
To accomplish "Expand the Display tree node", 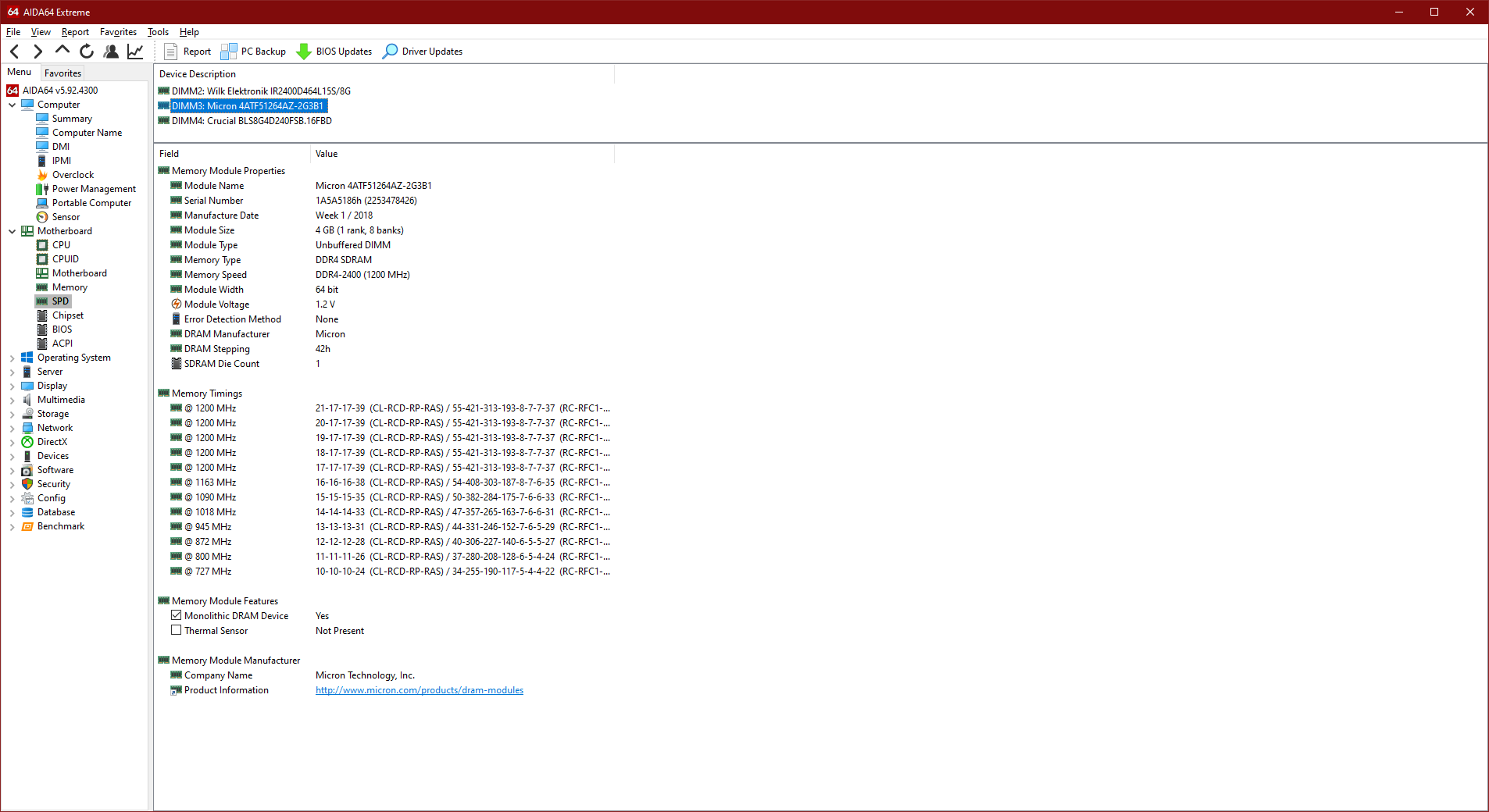I will 12,386.
